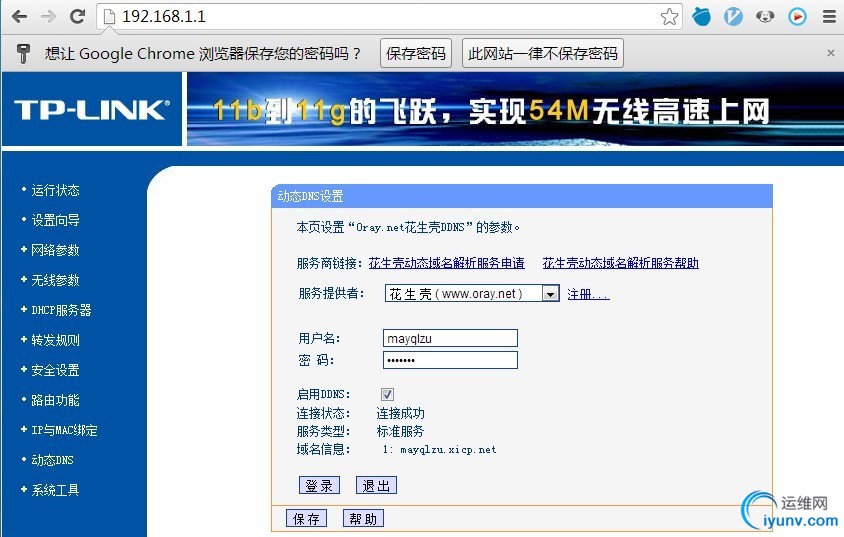Click the panda face extension icon
The width and height of the screenshot is (844, 537).
765,17
